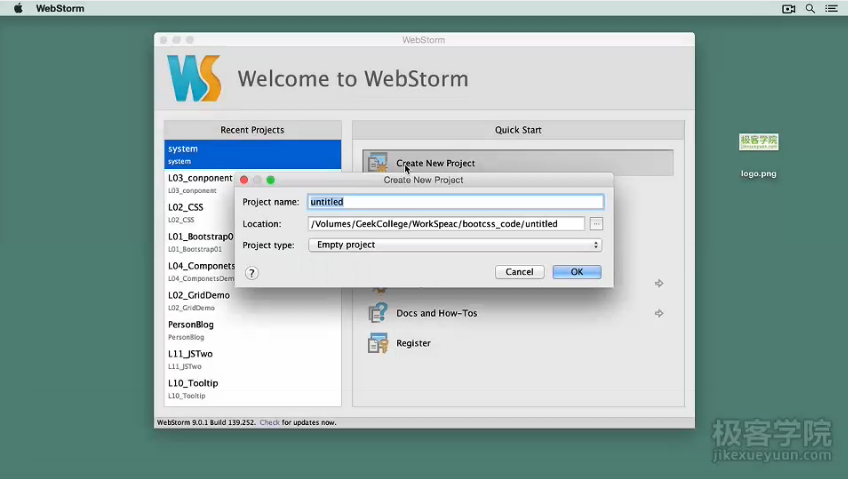Click the screen recording camera menu icon
This screenshot has height=479, width=848.
point(789,8)
